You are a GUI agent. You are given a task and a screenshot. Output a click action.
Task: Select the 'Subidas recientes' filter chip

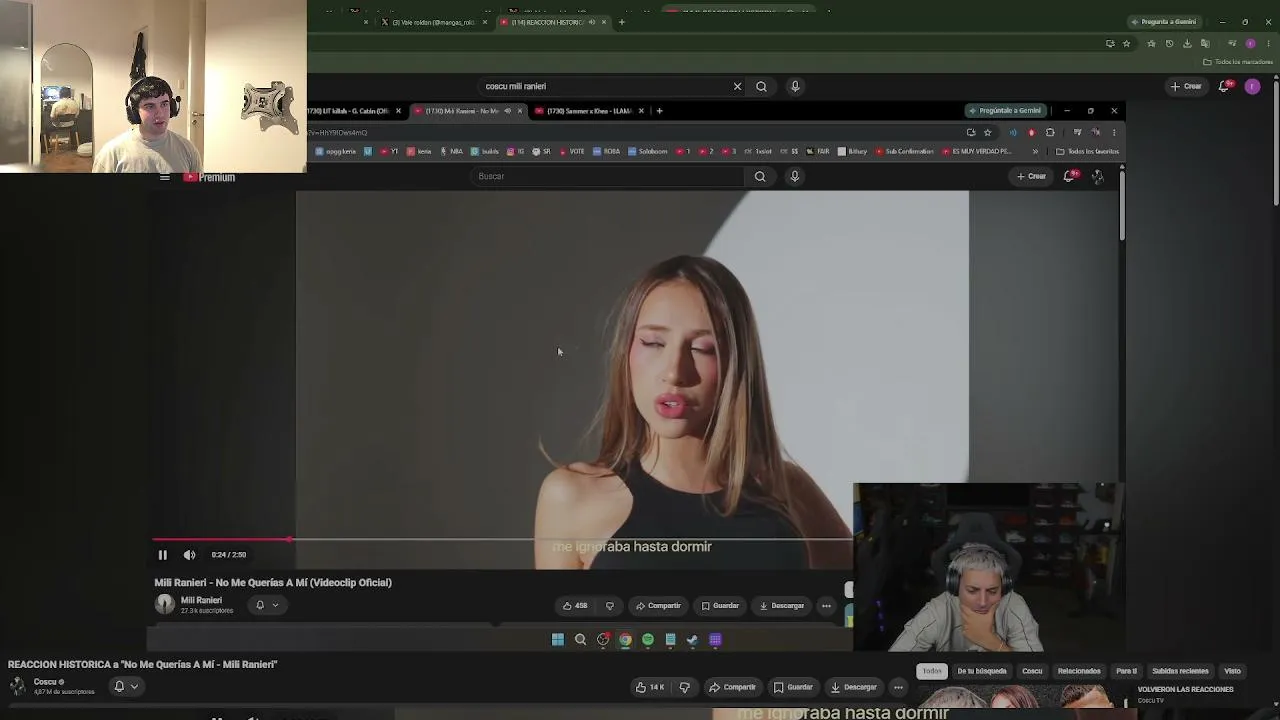click(x=1180, y=671)
